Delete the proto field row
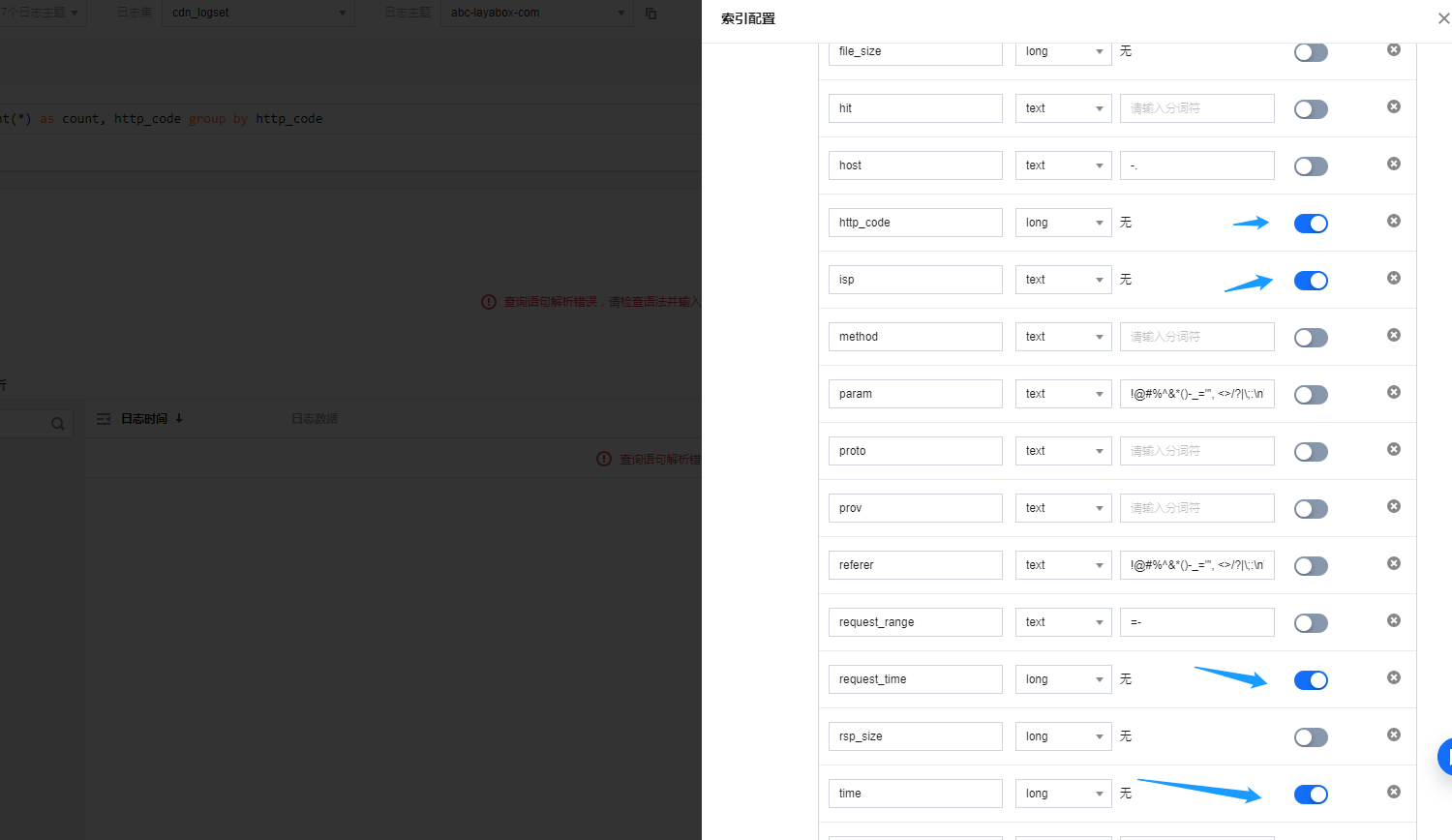This screenshot has height=840, width=1452. (x=1394, y=449)
